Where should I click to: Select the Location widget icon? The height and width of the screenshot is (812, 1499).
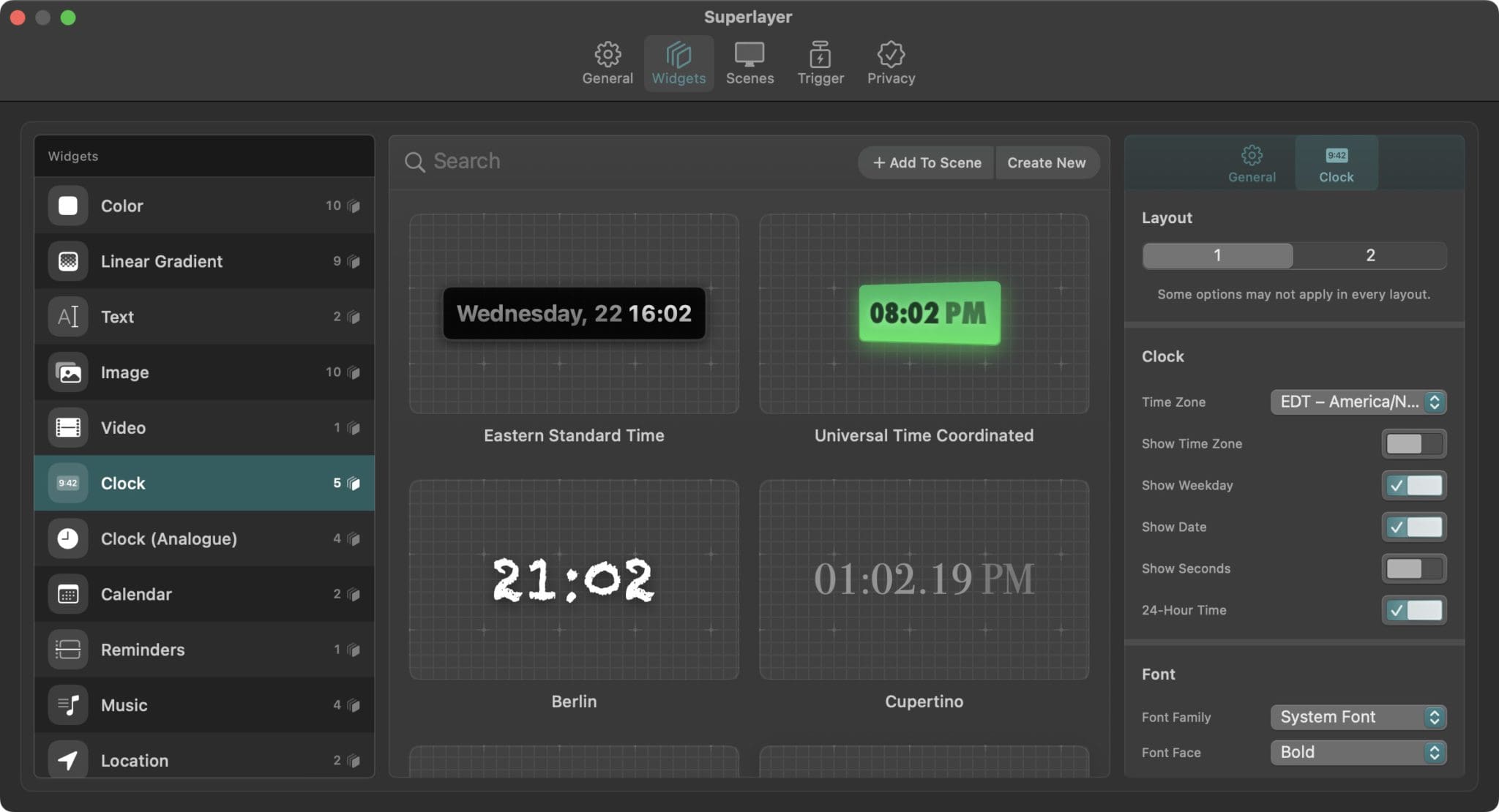tap(67, 760)
